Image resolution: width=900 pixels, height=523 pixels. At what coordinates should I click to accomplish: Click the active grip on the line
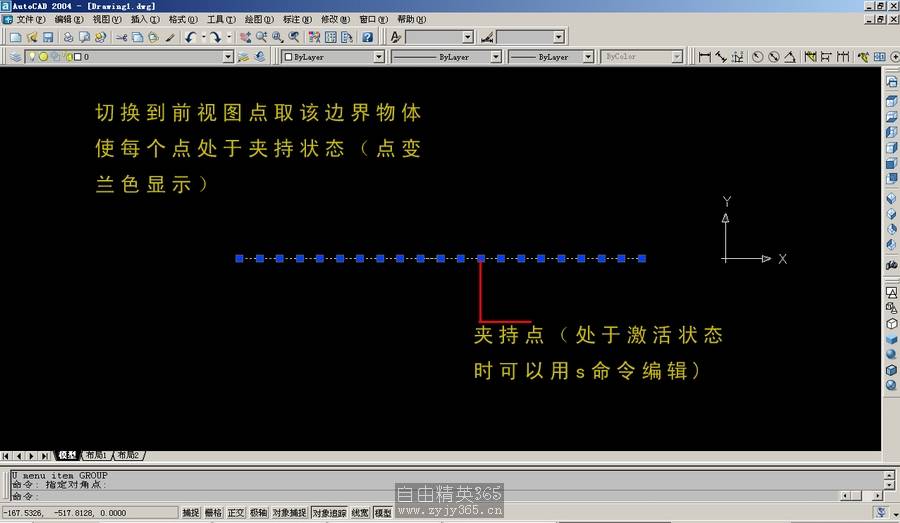tap(481, 259)
